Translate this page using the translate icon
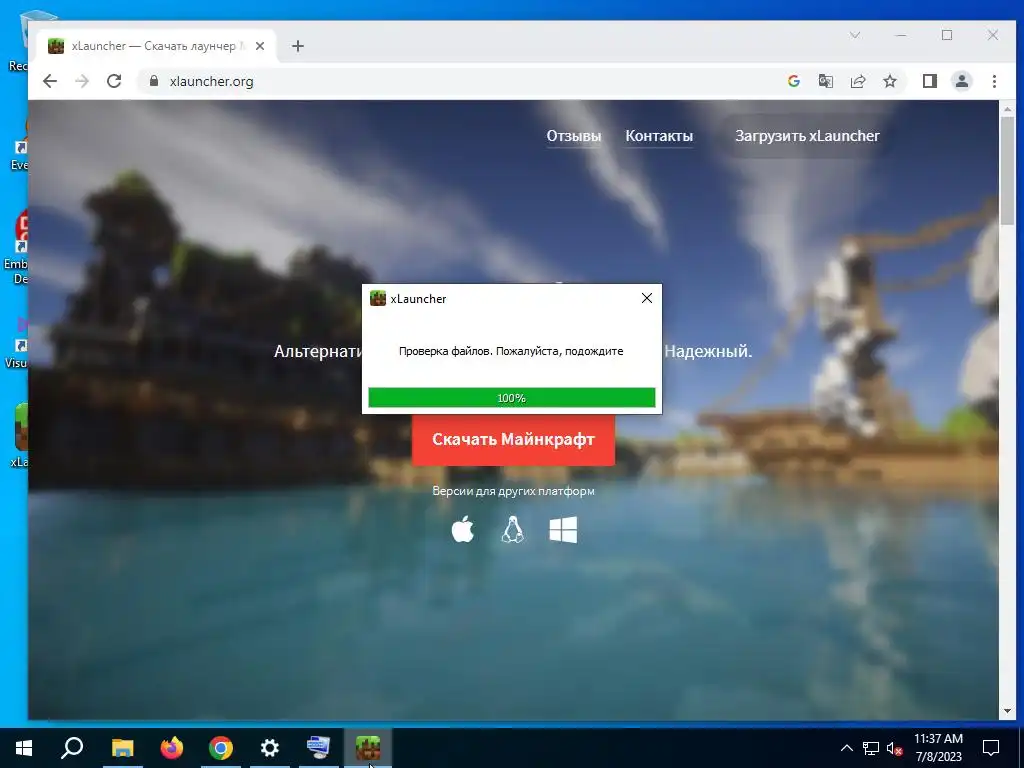This screenshot has height=768, width=1024. point(825,81)
